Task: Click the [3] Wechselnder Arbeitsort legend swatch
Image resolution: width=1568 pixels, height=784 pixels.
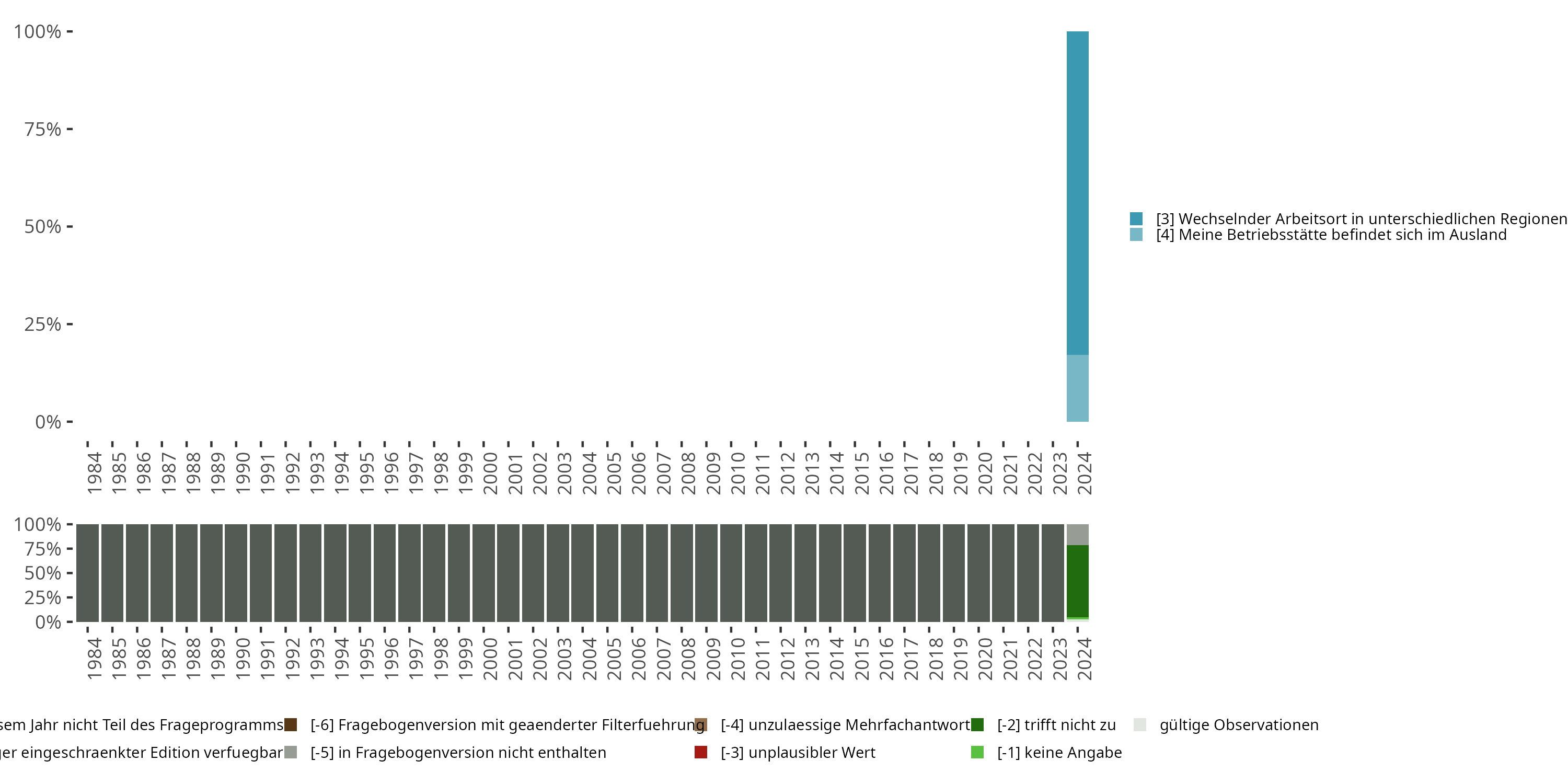Action: pyautogui.click(x=1136, y=218)
